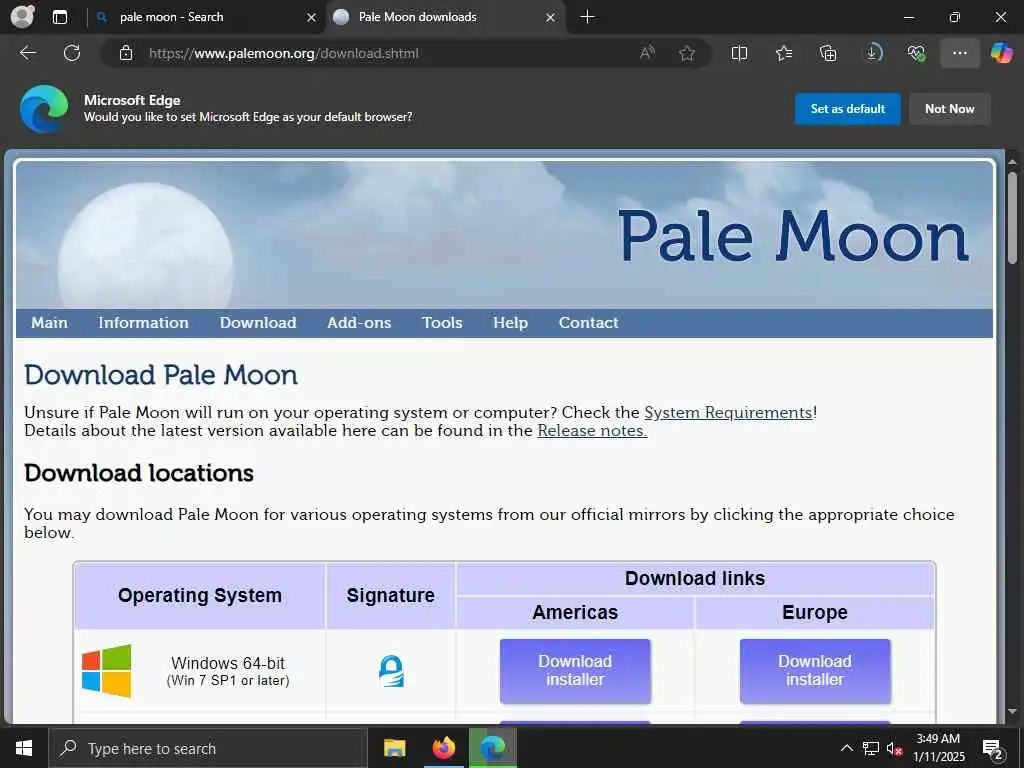Click the scrollbar down arrow
The height and width of the screenshot is (768, 1024).
tap(1012, 711)
